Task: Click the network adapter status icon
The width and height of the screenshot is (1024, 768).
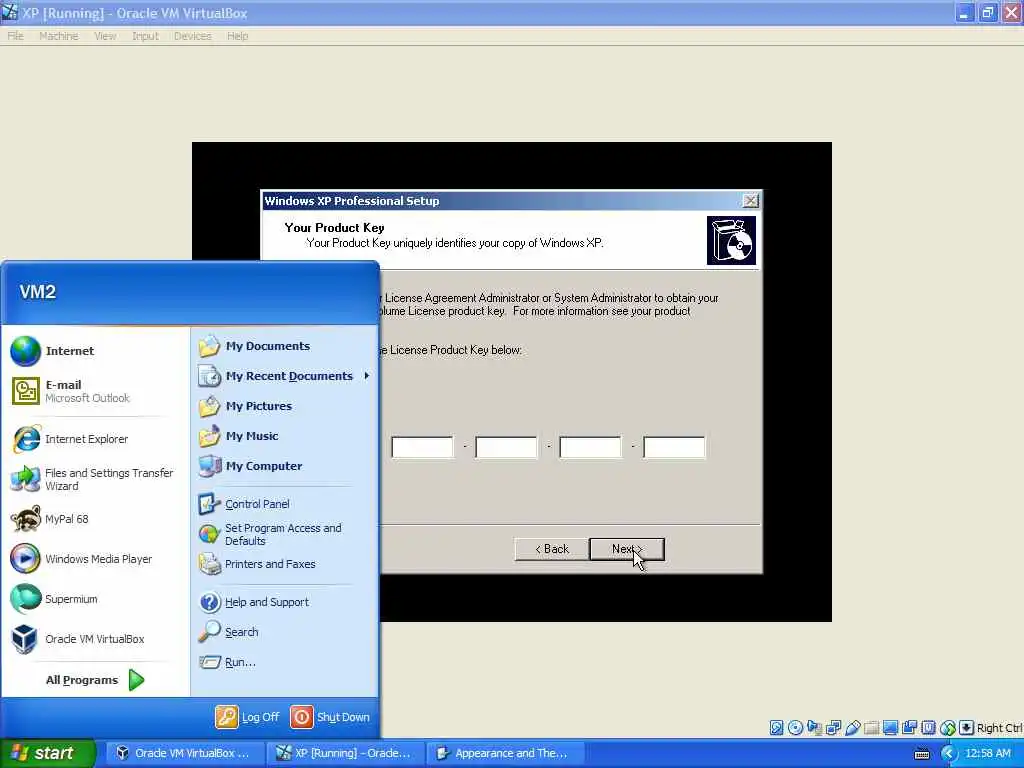Action: click(833, 728)
